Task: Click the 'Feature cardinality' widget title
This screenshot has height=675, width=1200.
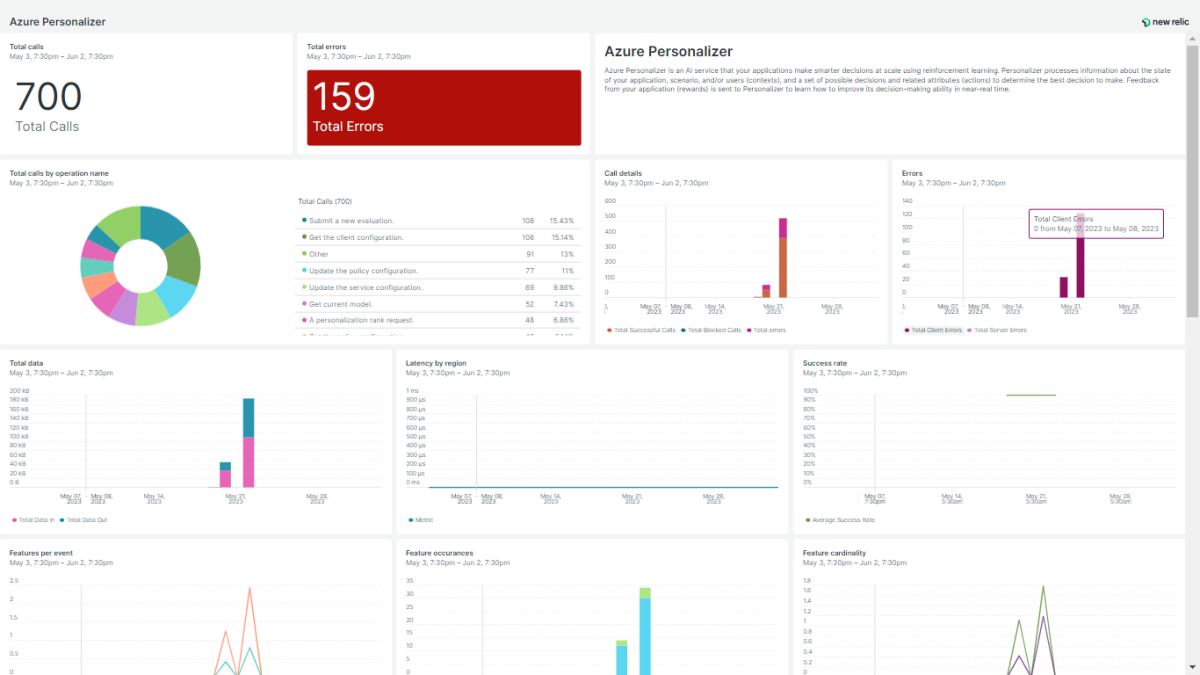Action: pos(834,552)
